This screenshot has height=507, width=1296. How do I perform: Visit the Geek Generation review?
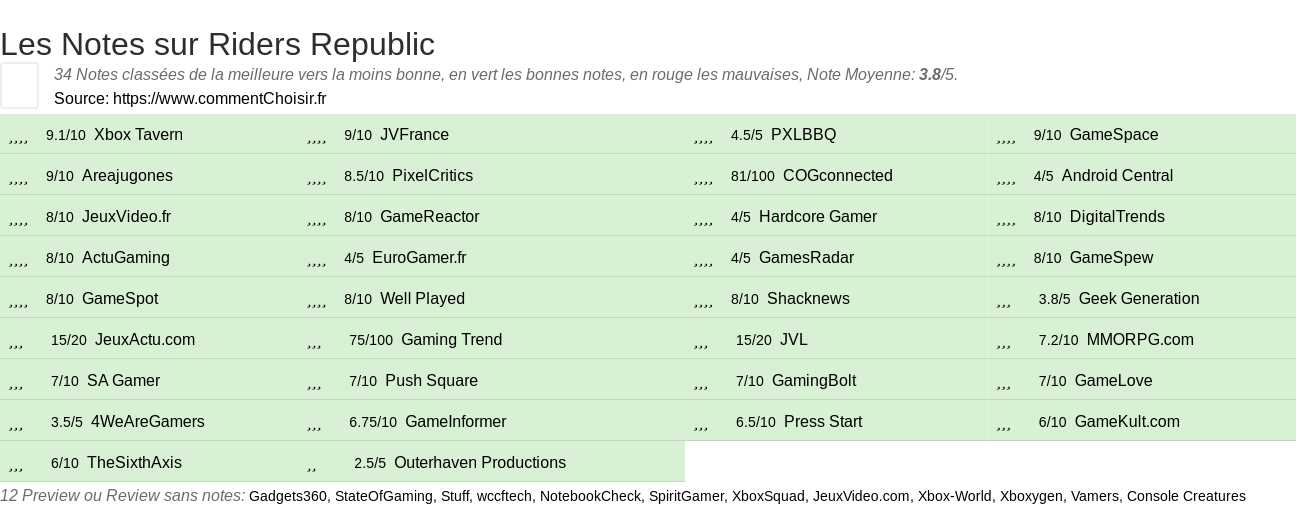(x=1138, y=299)
